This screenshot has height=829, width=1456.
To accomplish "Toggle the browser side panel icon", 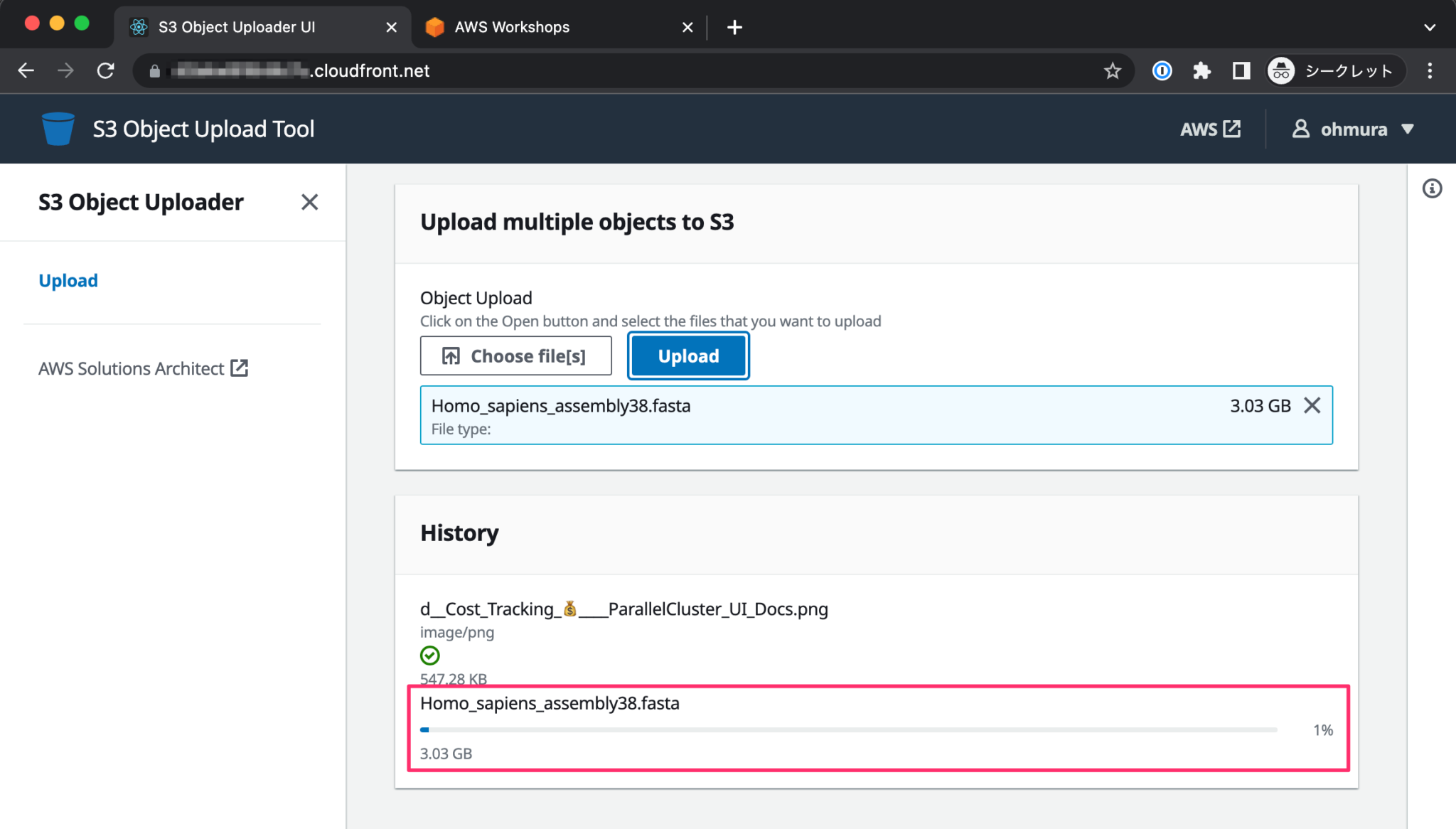I will 1241,70.
